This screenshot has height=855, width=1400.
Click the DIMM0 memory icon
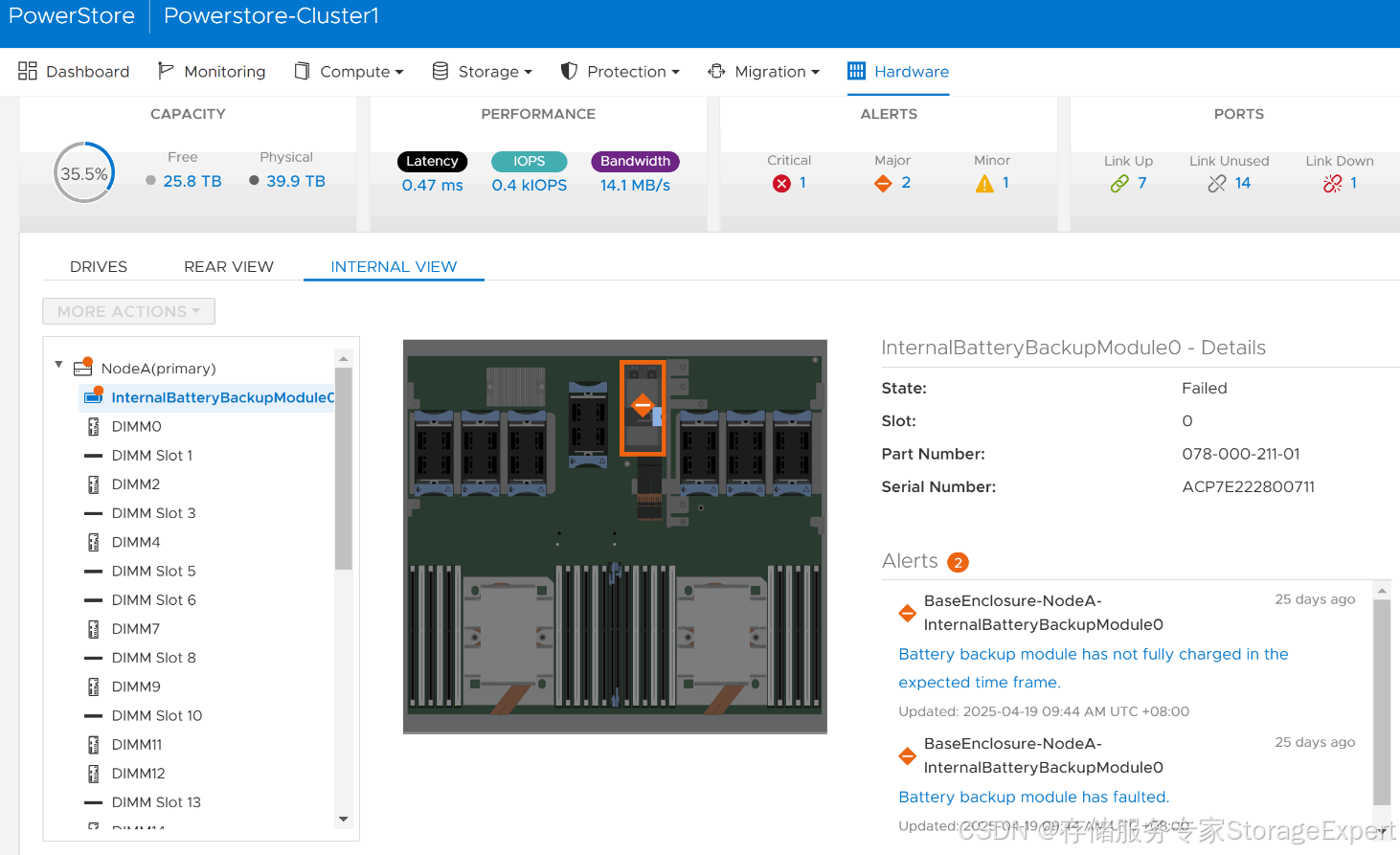point(93,426)
